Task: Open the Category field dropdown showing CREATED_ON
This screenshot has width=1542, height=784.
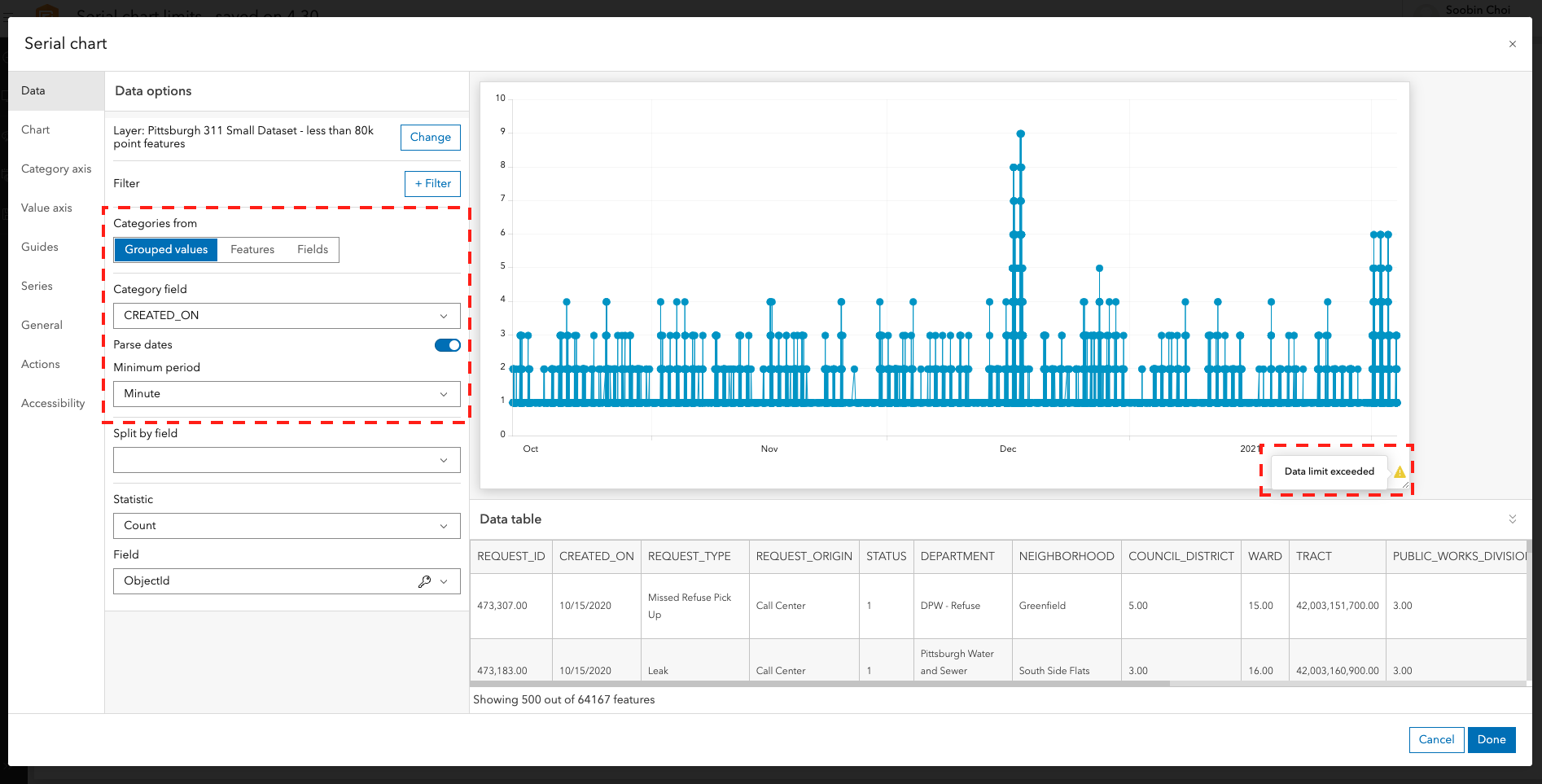Action: 286,315
